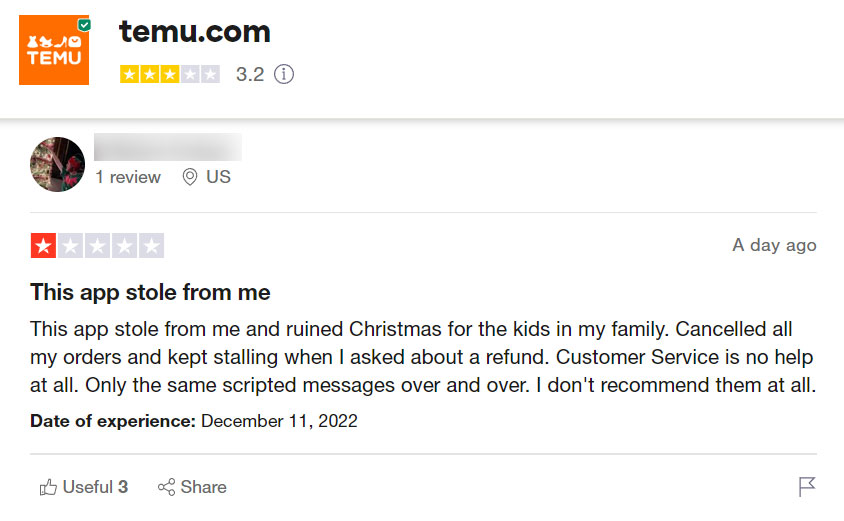This screenshot has height=521, width=844.
Task: Click the blurred reviewer name
Action: coord(167,147)
